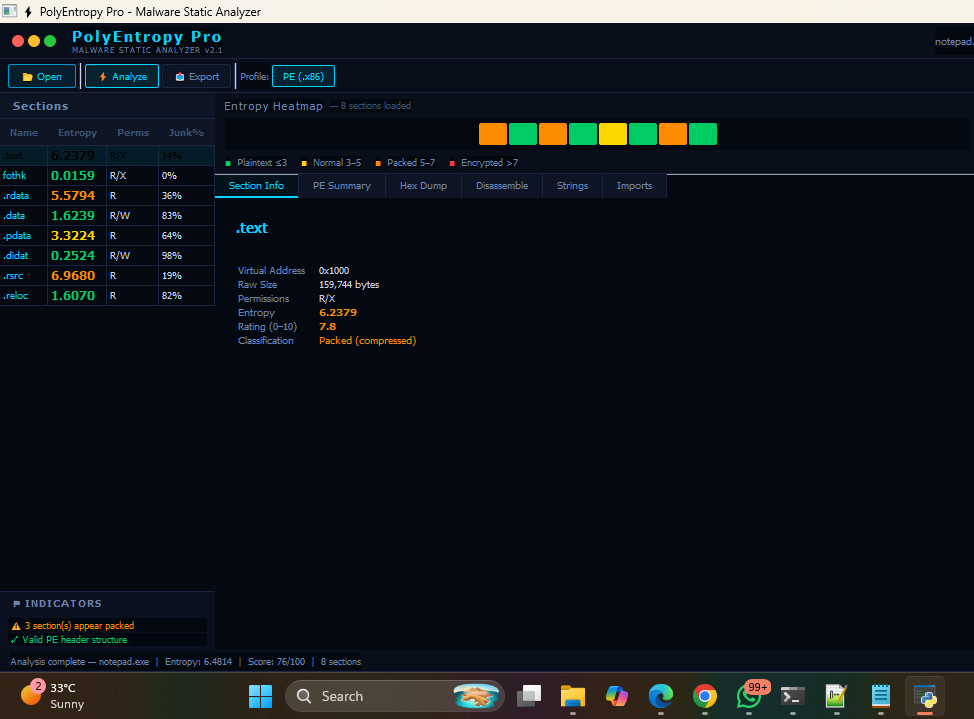
Task: Click the green Normal 3–5 legend swatch
Action: coord(305,162)
